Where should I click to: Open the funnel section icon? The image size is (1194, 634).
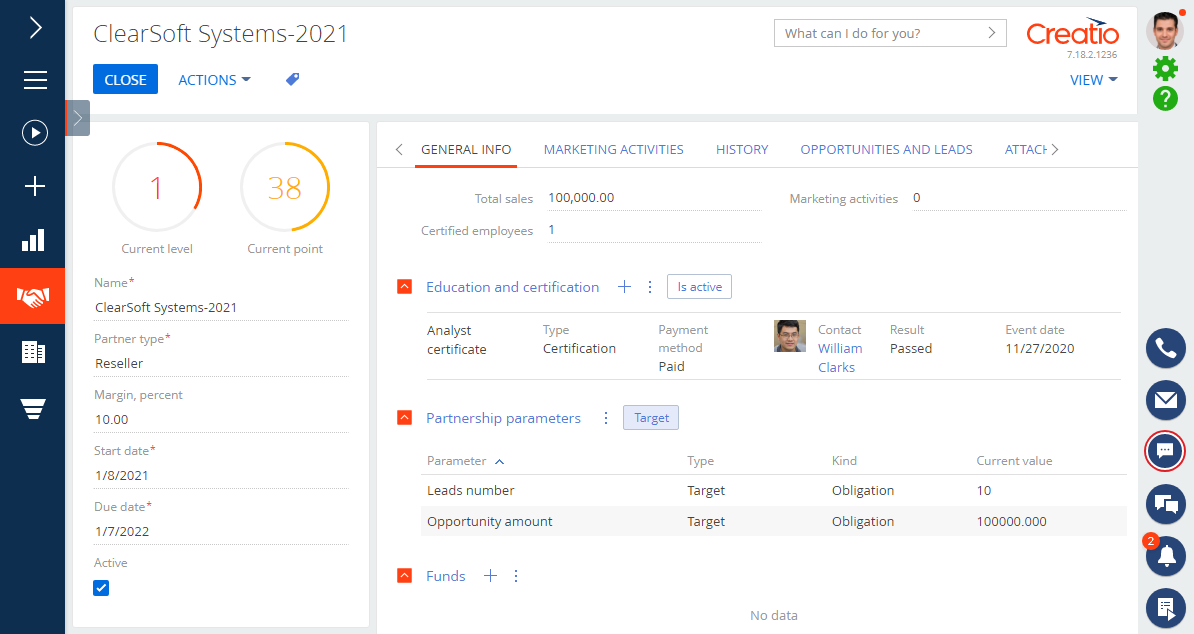tap(33, 409)
